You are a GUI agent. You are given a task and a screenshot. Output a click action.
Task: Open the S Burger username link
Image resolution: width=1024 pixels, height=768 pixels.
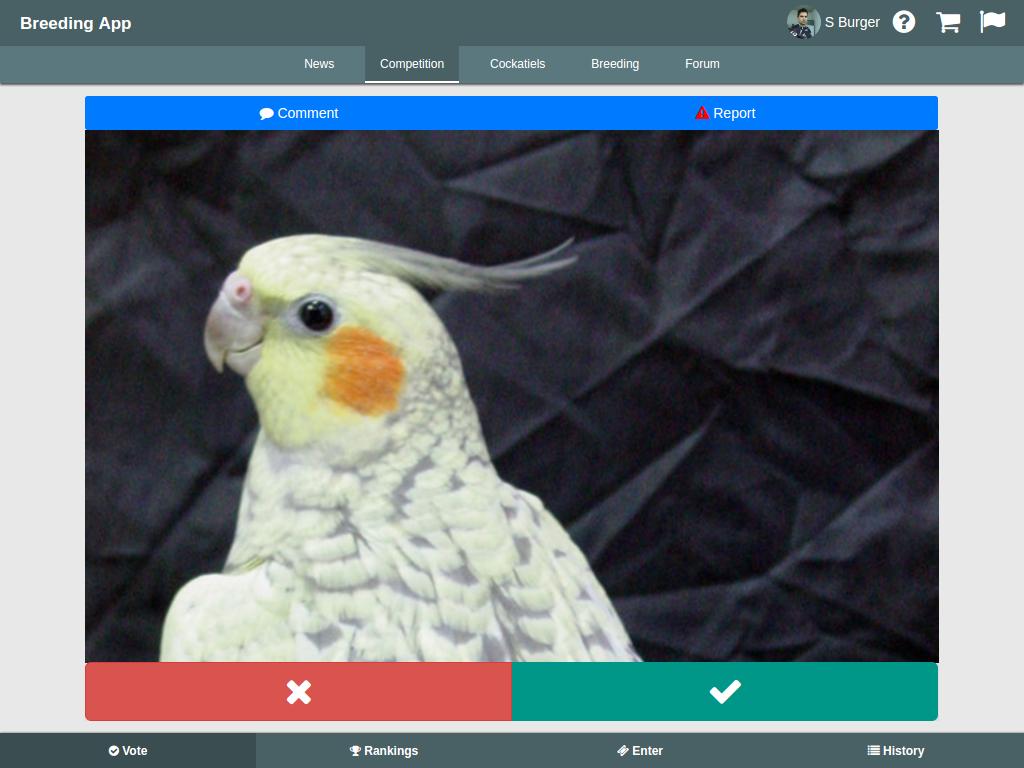[852, 22]
